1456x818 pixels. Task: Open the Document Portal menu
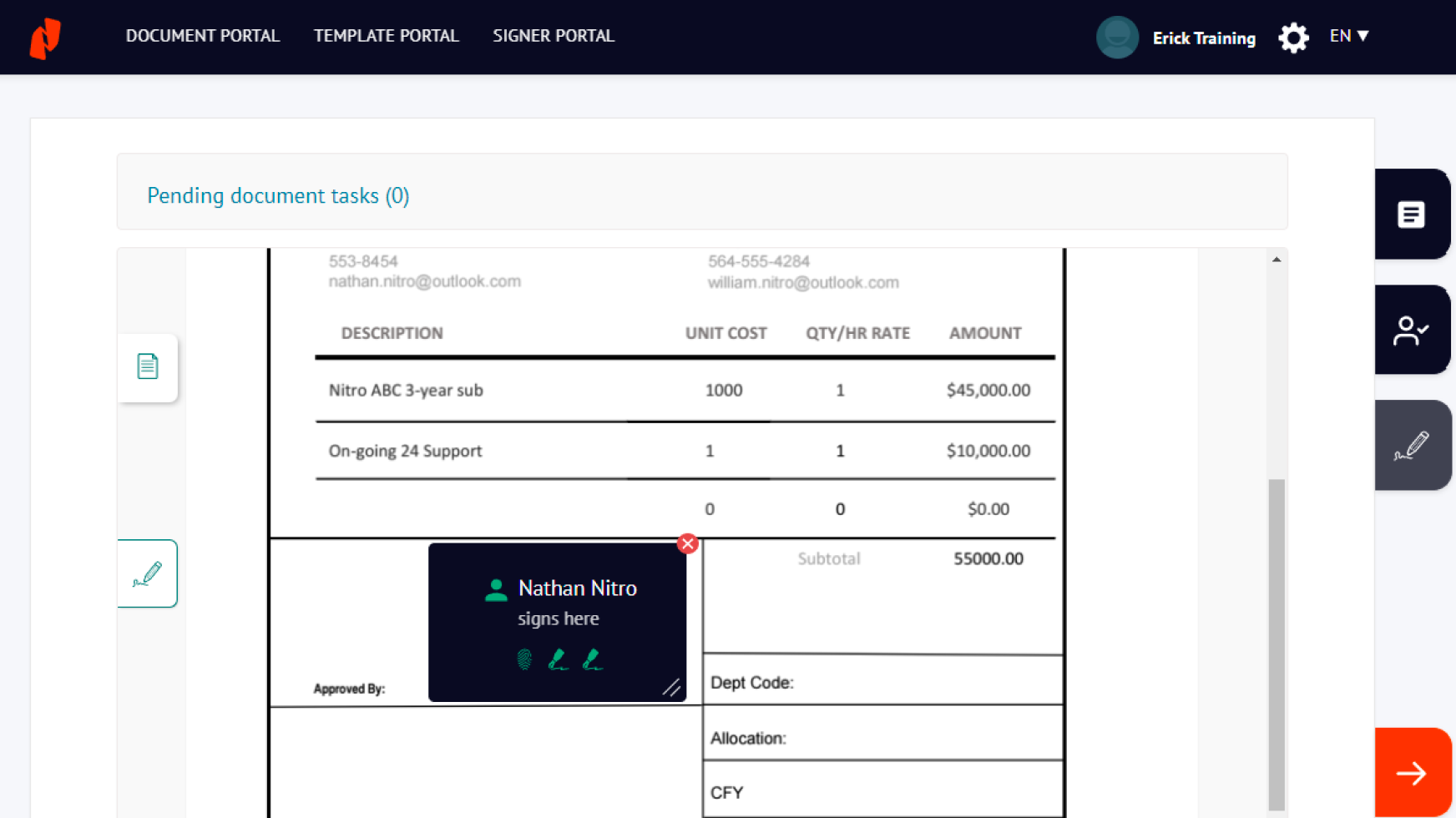[202, 36]
